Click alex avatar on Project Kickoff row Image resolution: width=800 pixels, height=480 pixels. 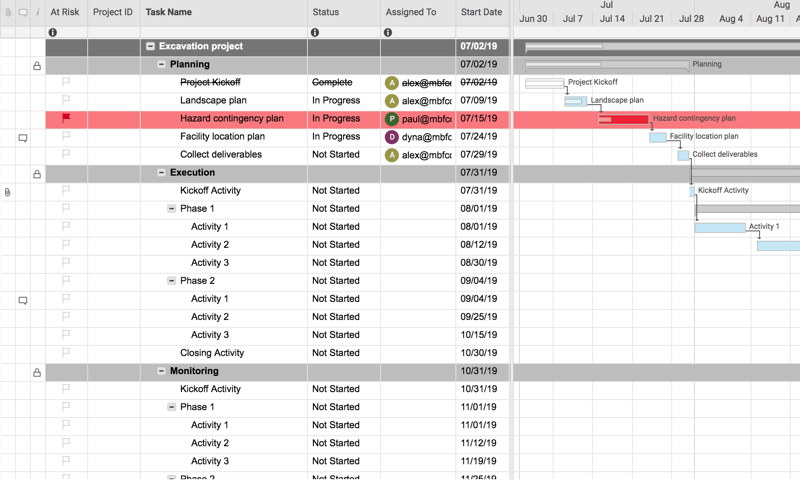coord(391,83)
